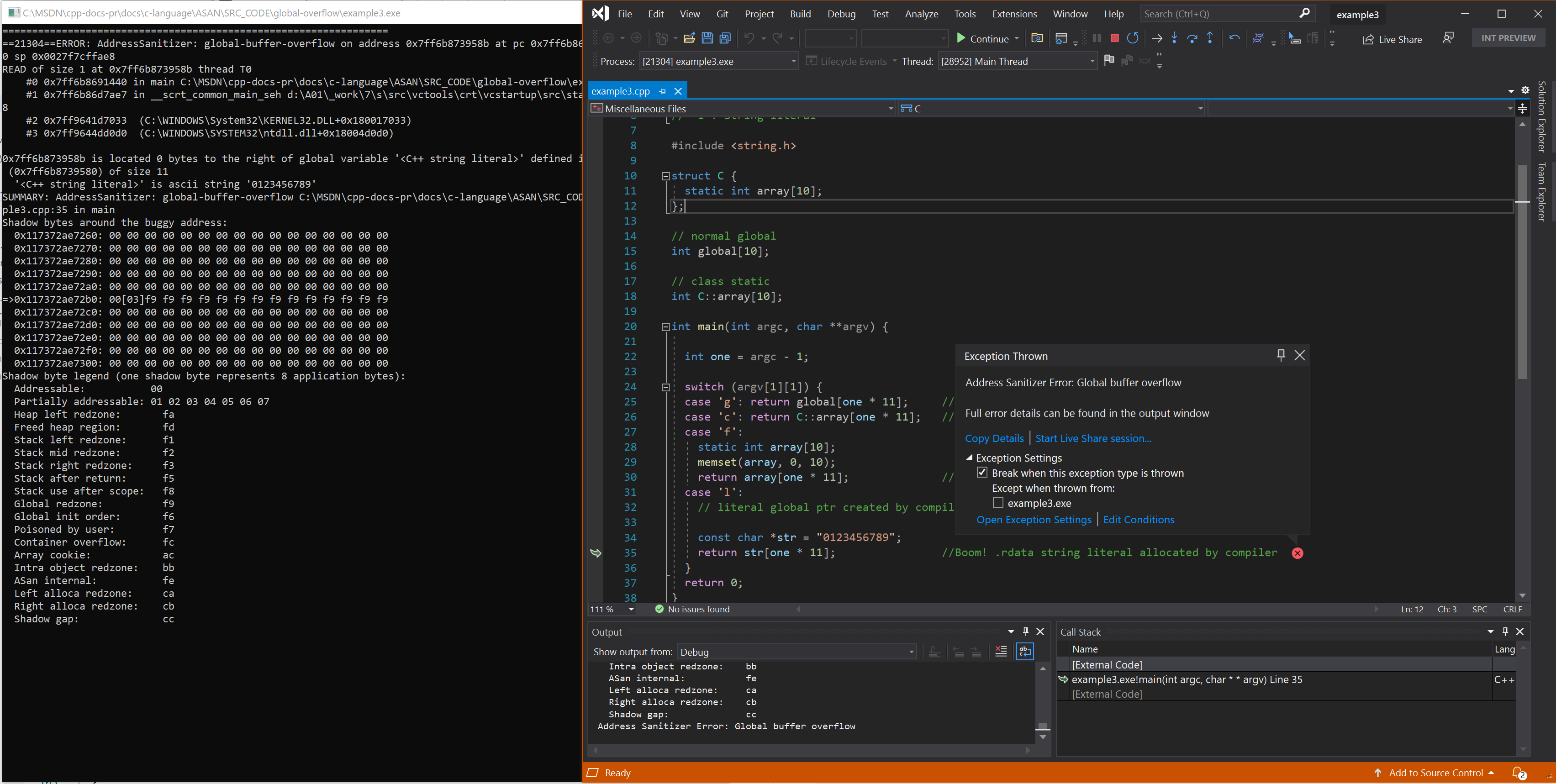Click the Step Backward icon
The width and height of the screenshot is (1556, 784).
(1234, 38)
